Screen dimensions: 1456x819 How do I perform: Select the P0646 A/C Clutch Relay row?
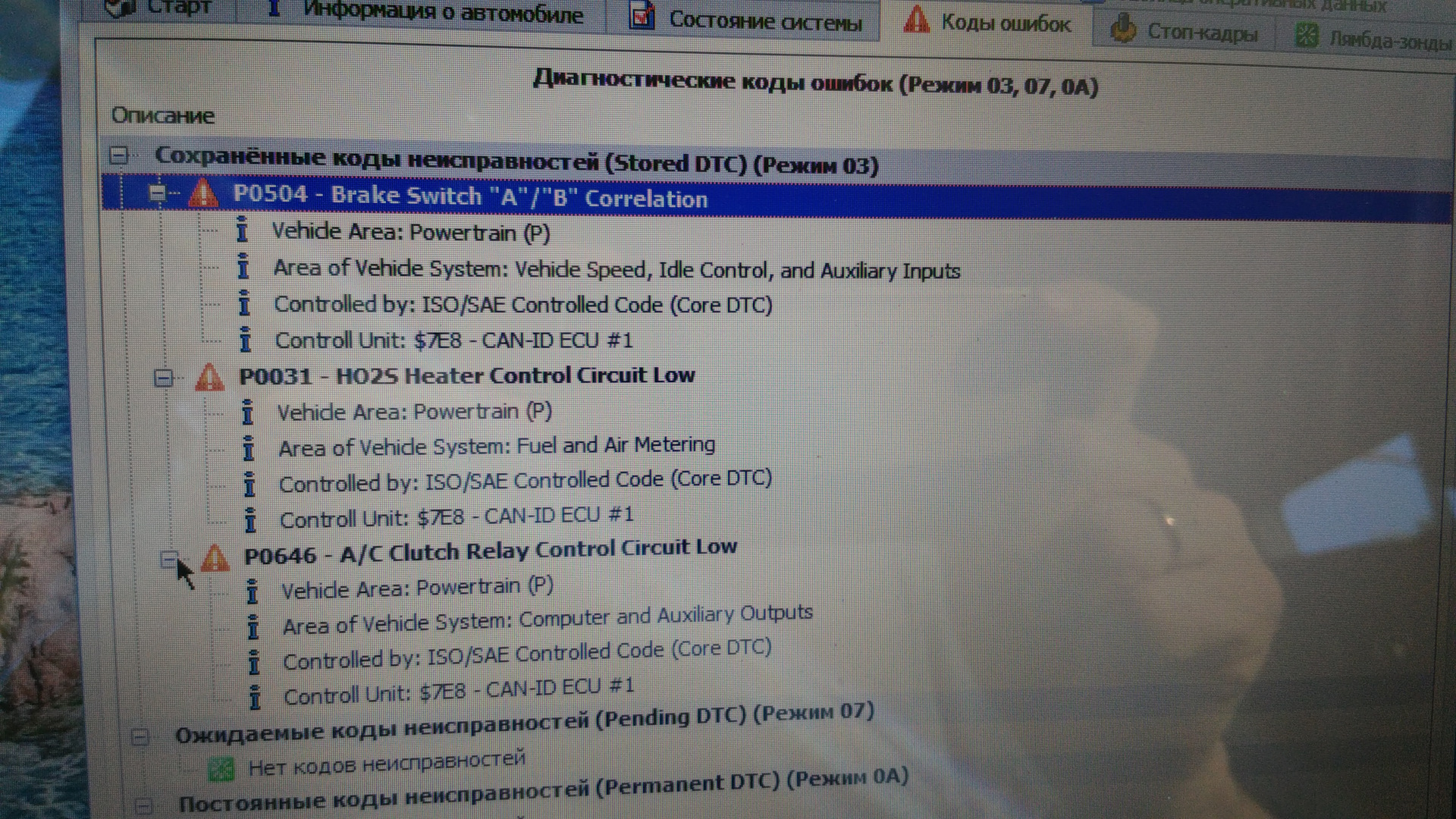tap(491, 551)
